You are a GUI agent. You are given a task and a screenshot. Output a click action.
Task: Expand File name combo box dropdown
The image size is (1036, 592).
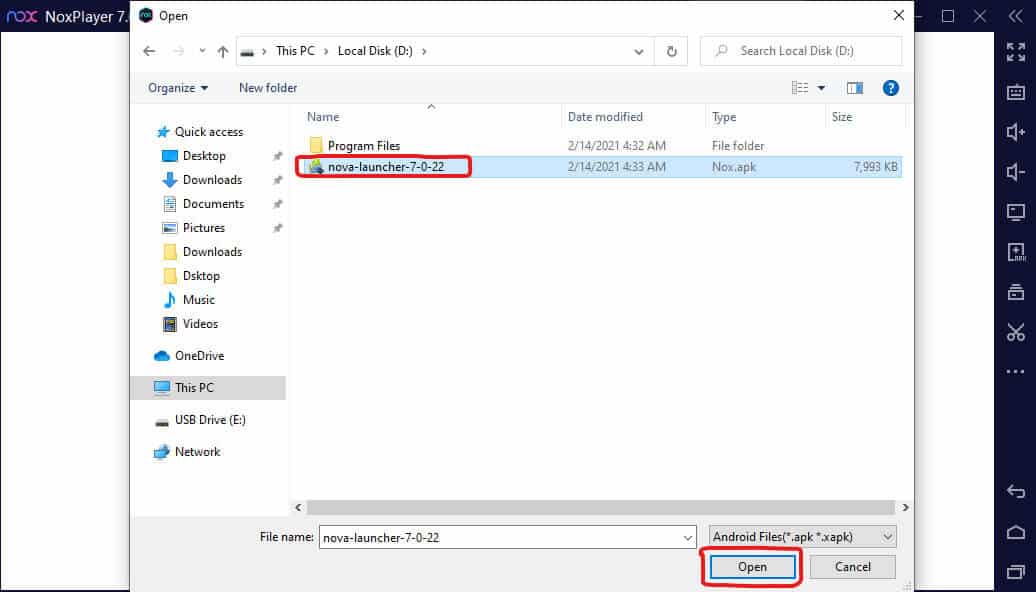(x=687, y=538)
